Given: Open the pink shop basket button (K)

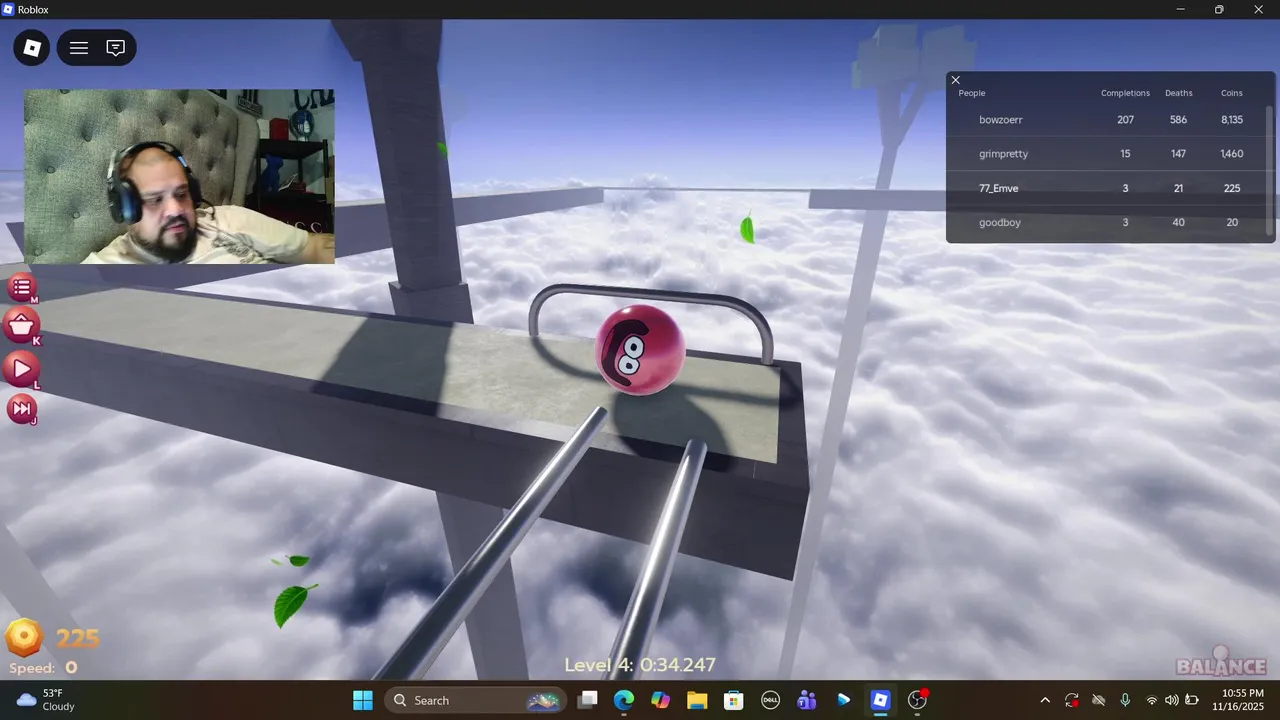Looking at the screenshot, I should [22, 326].
